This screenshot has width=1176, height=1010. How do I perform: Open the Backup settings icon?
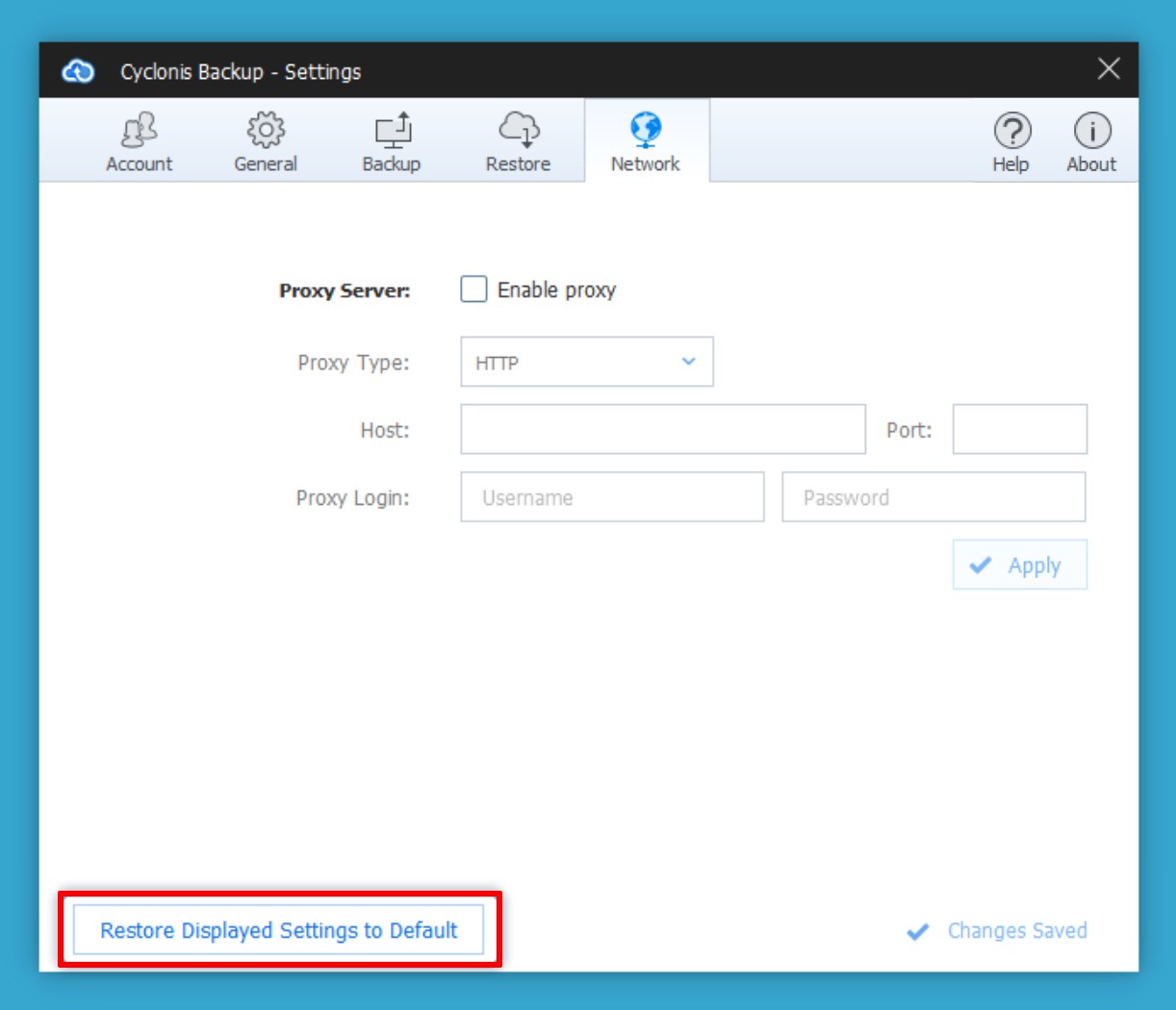392,130
